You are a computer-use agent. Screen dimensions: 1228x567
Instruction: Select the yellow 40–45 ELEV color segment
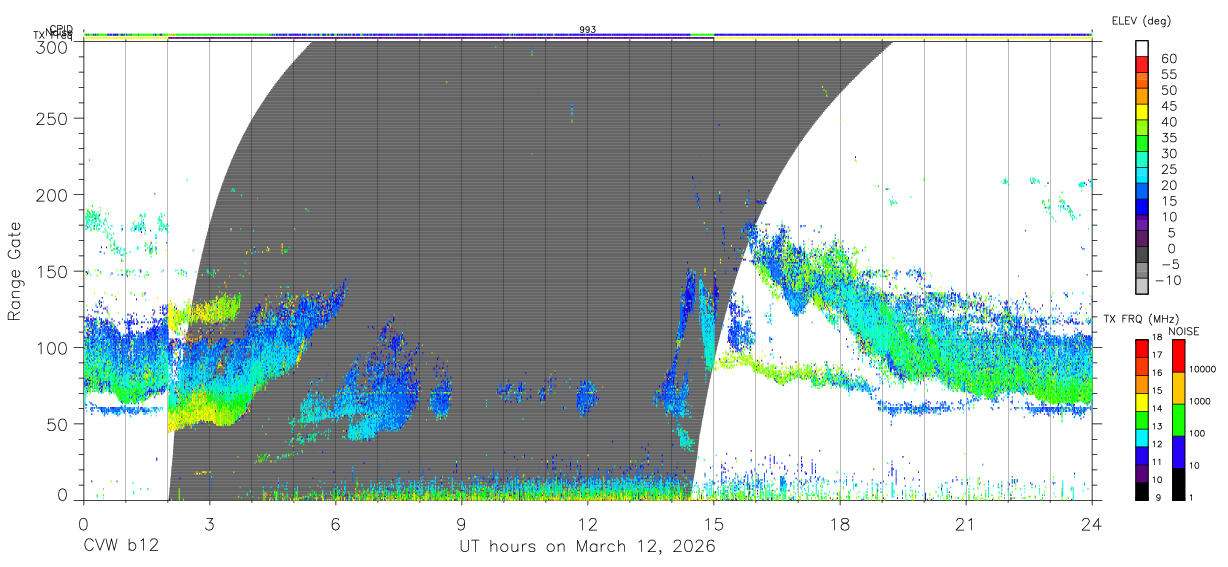(x=1142, y=114)
